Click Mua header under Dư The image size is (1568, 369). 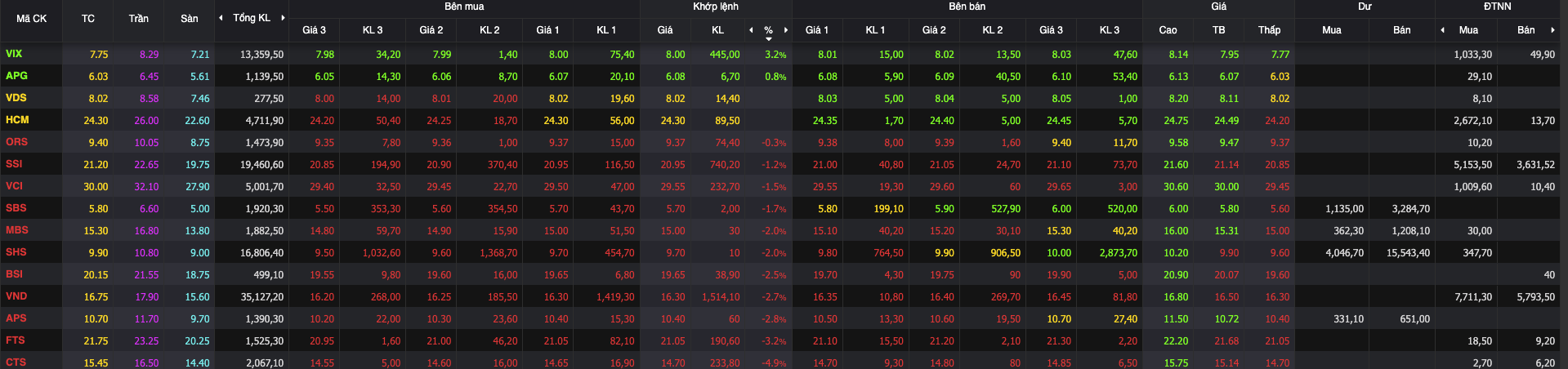(x=1331, y=30)
